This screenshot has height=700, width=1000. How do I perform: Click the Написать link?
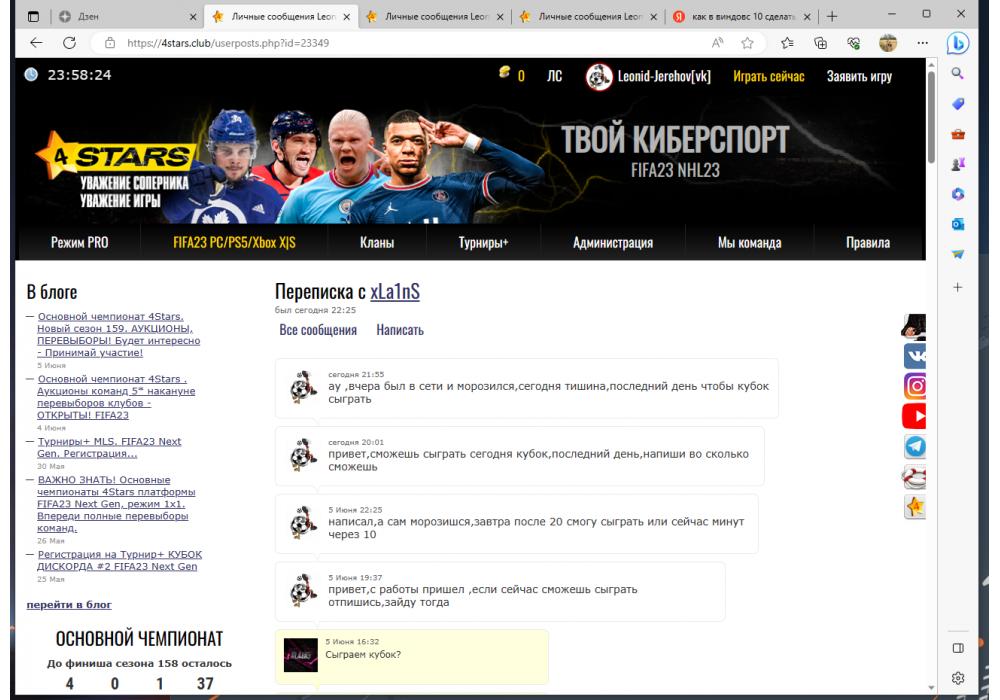coord(400,330)
